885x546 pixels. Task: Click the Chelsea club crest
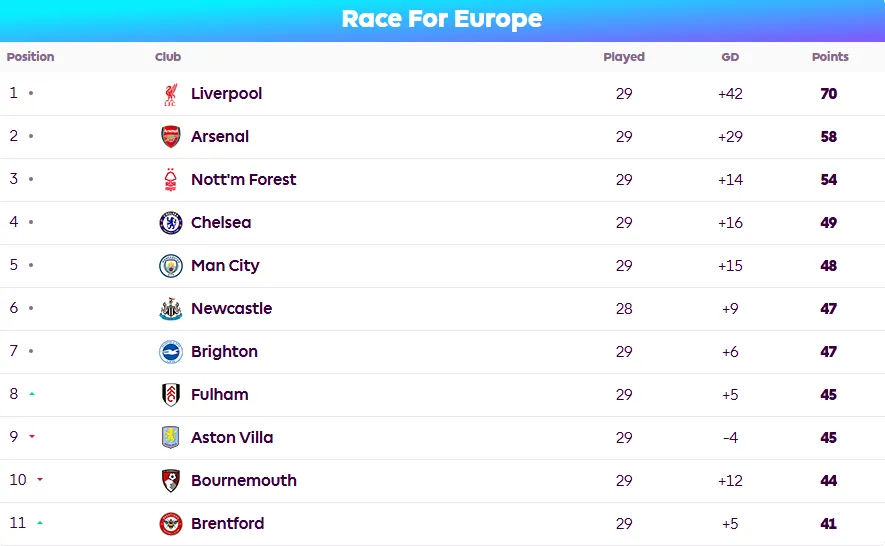click(170, 222)
